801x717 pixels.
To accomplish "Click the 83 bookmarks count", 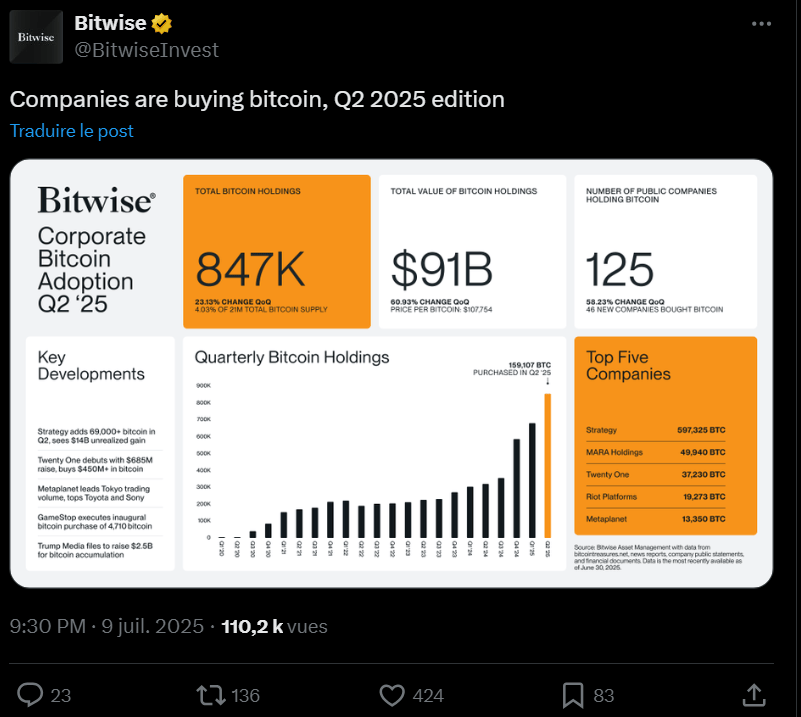I will (x=604, y=696).
